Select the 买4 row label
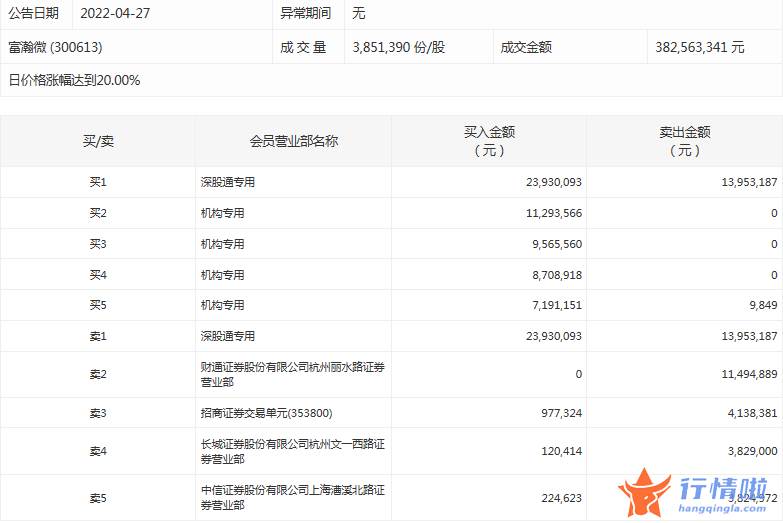 click(x=98, y=275)
